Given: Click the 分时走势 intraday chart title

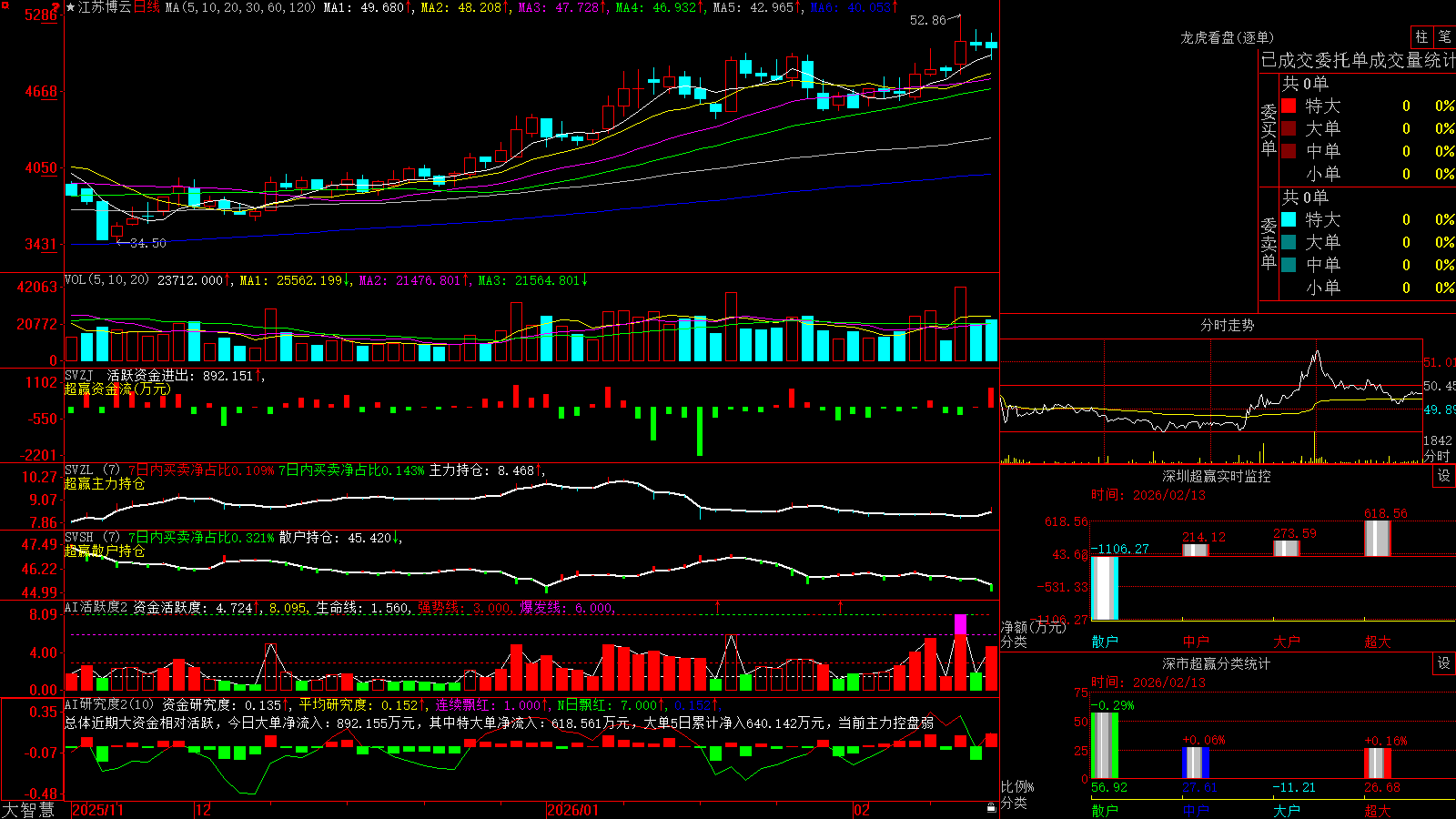Looking at the screenshot, I should pos(1227,325).
